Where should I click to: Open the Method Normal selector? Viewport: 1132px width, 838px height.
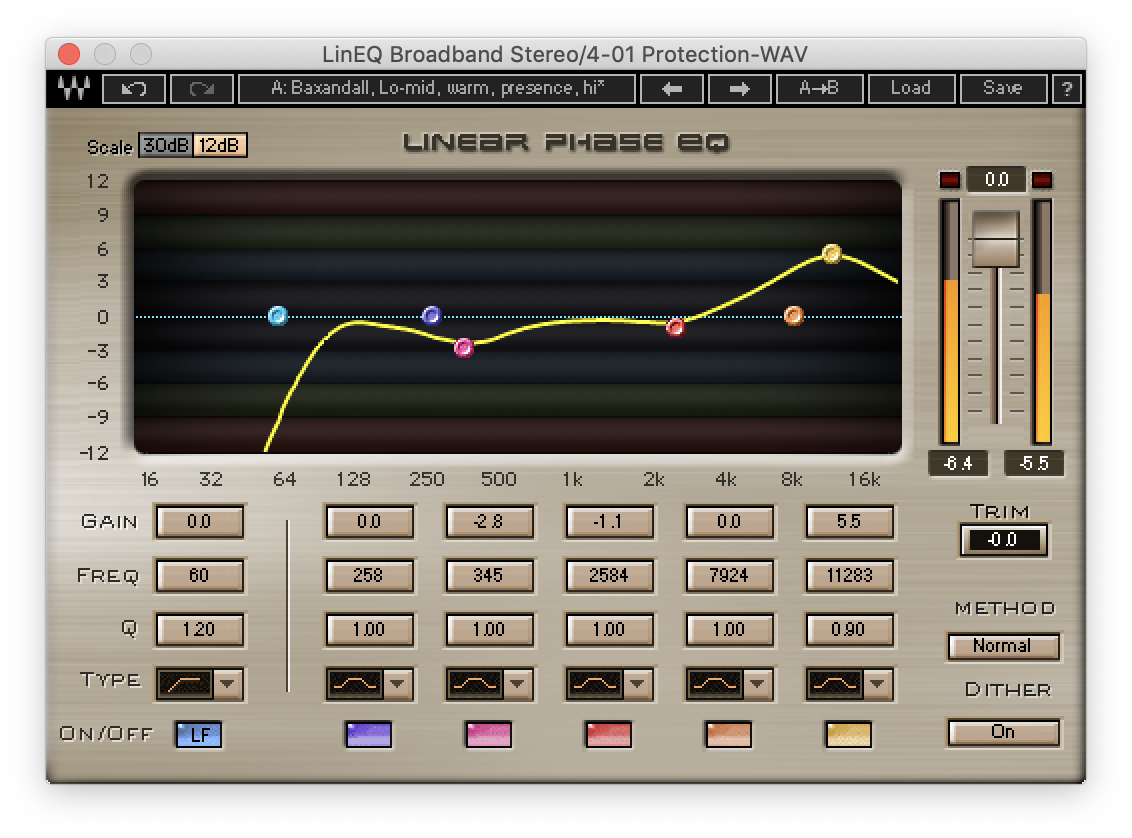coord(1003,646)
